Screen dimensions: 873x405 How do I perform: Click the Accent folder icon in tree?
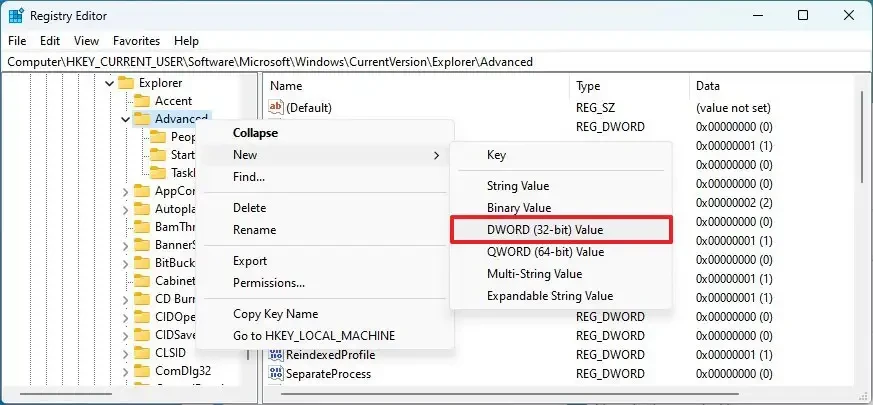click(x=142, y=101)
